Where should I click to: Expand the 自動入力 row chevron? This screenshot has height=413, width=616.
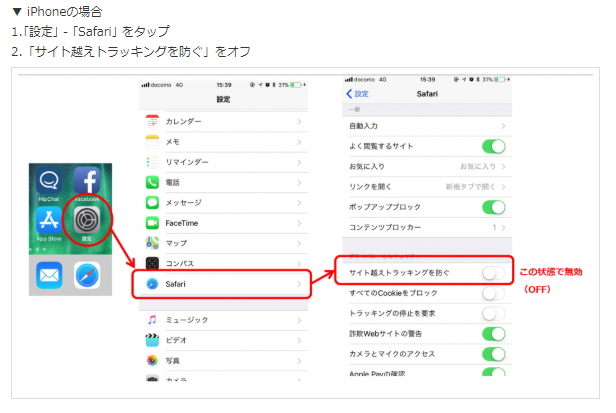click(501, 126)
